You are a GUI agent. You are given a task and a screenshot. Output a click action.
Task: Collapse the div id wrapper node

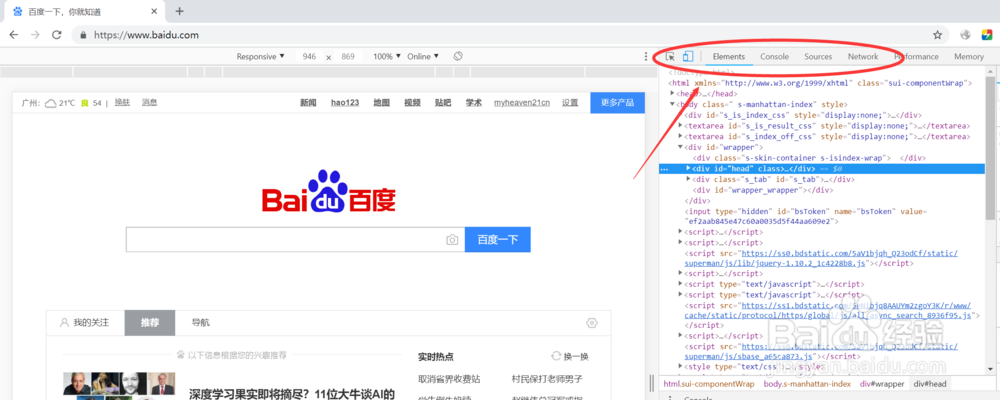[x=680, y=147]
